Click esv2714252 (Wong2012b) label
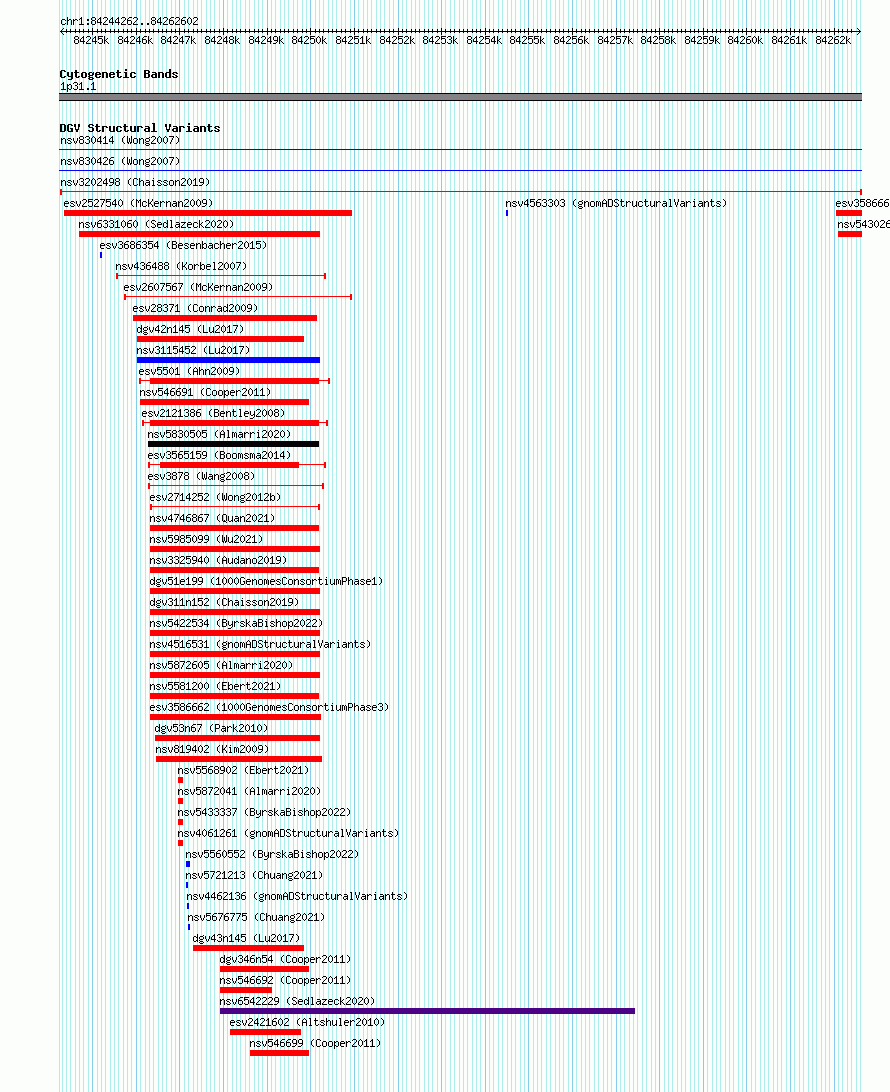Image resolution: width=890 pixels, height=1092 pixels. 215,497
